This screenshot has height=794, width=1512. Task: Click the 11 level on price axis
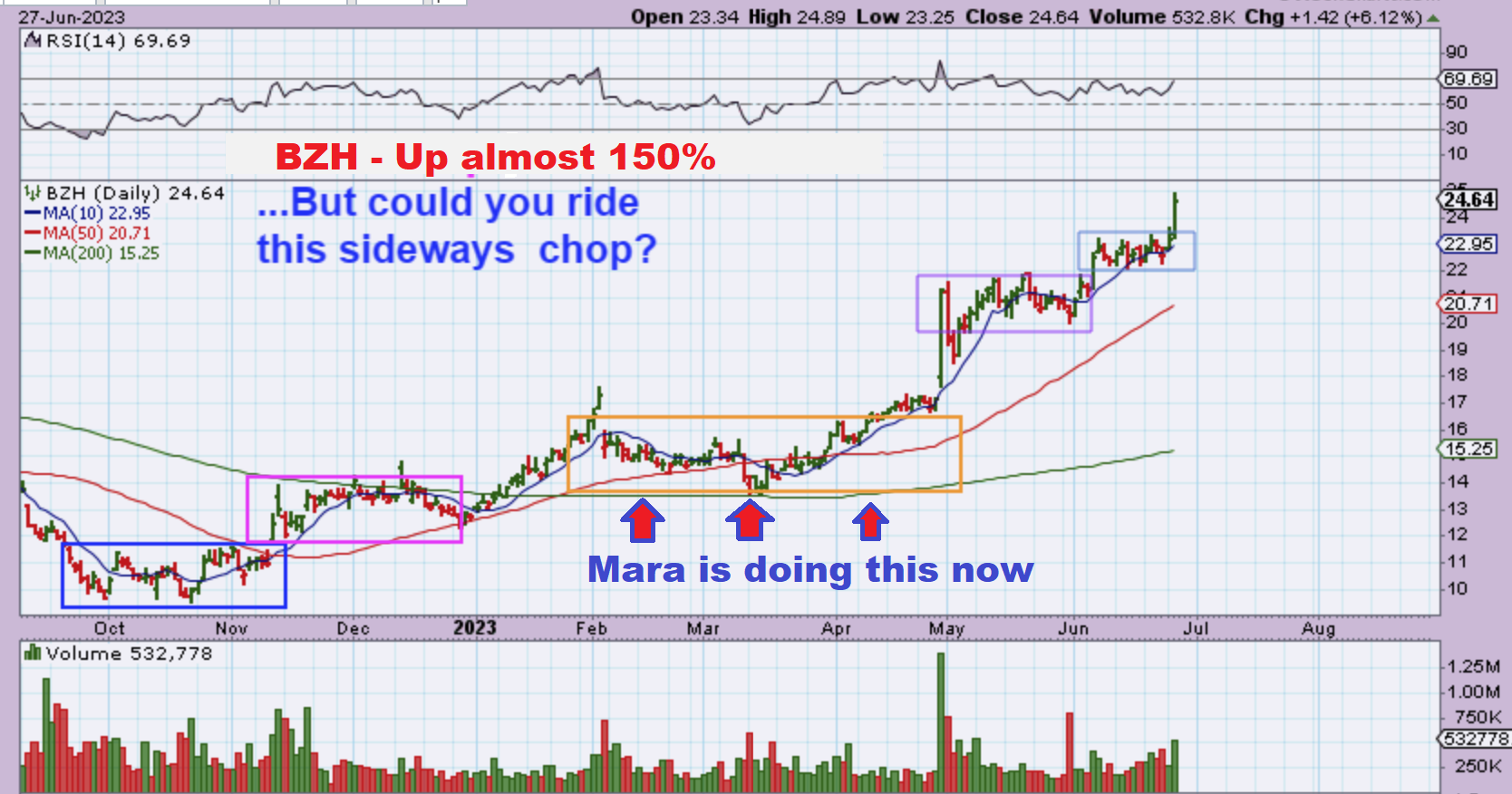pyautogui.click(x=1457, y=561)
